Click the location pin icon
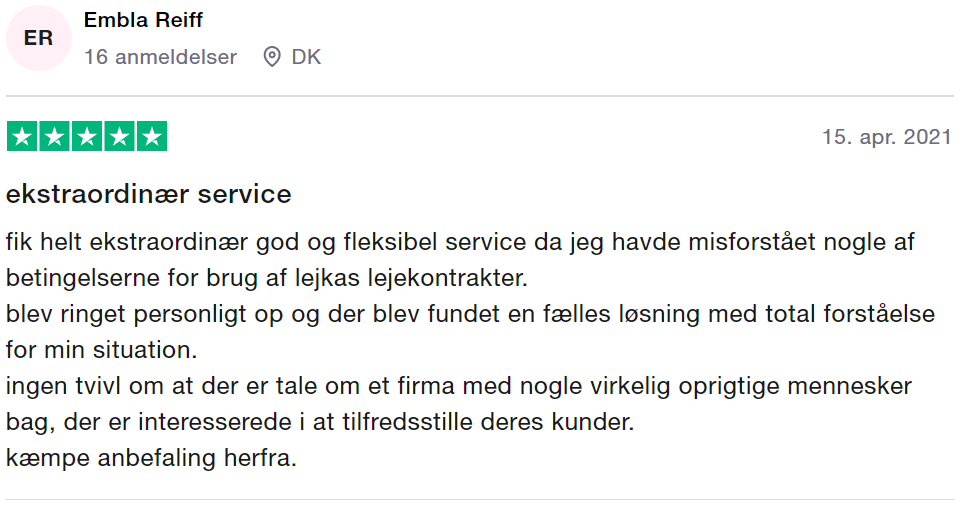Image resolution: width=965 pixels, height=510 pixels. (x=271, y=57)
